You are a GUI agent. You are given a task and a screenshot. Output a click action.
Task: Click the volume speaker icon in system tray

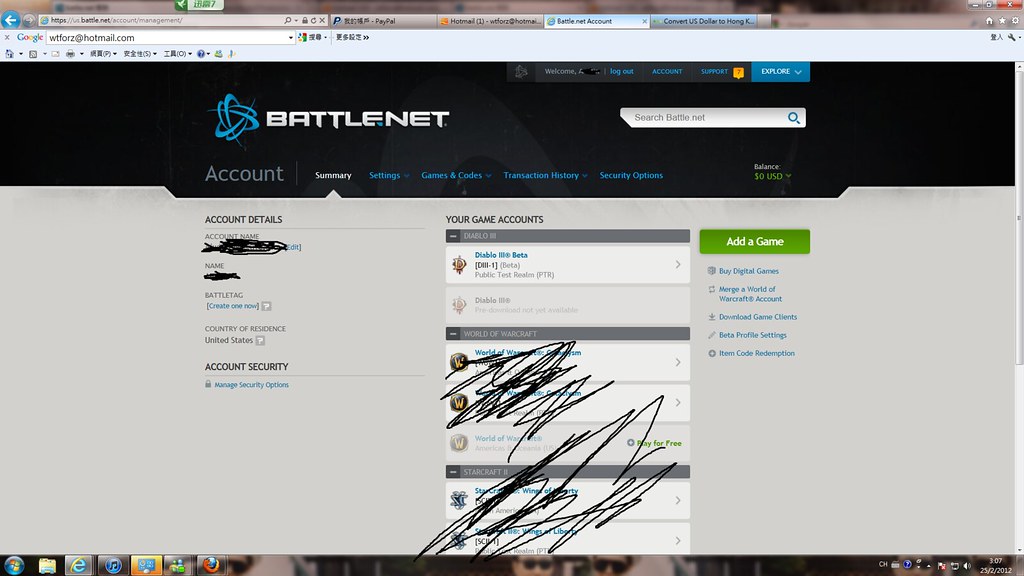(967, 566)
